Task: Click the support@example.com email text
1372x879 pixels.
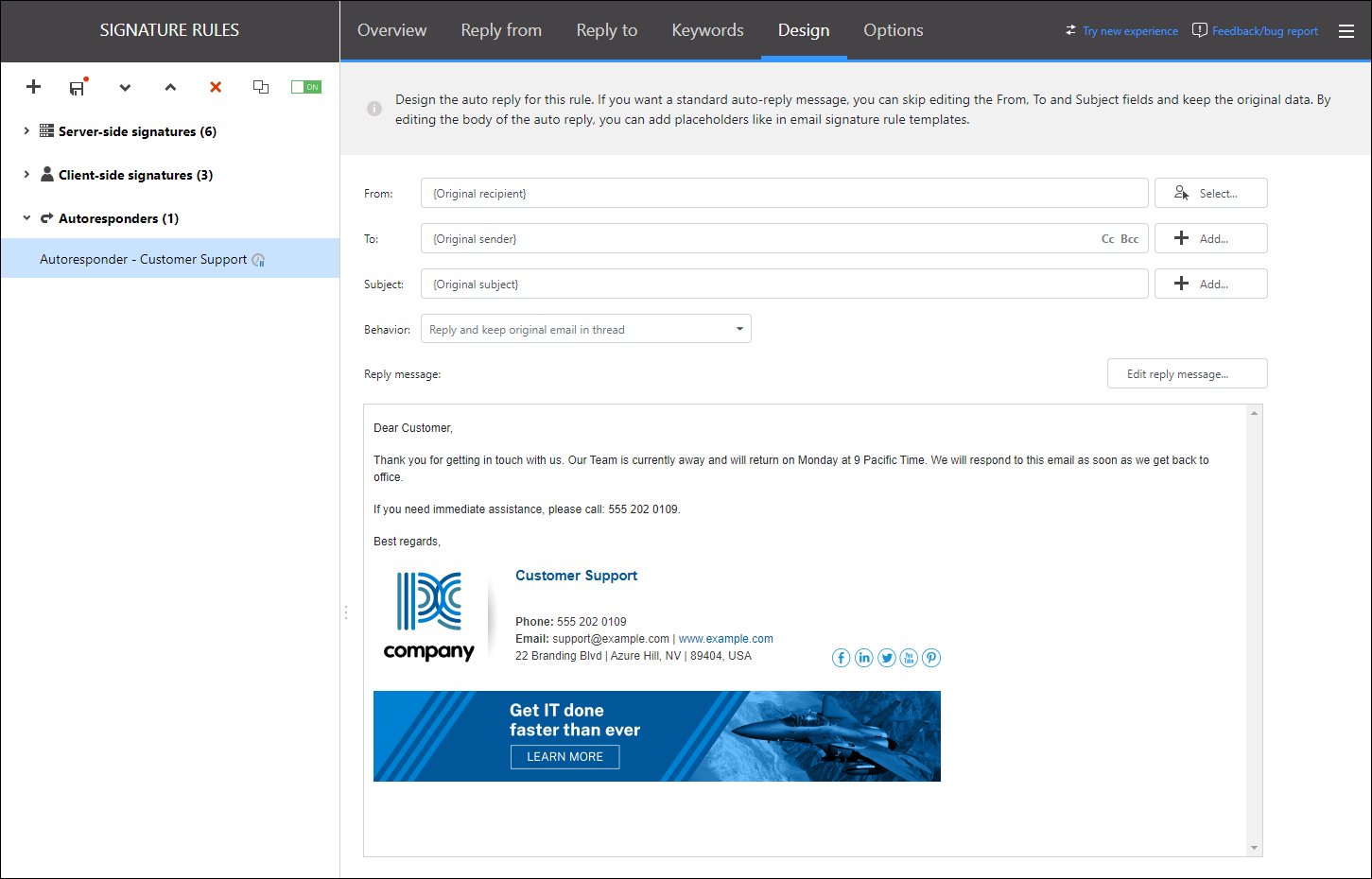Action: click(x=611, y=639)
